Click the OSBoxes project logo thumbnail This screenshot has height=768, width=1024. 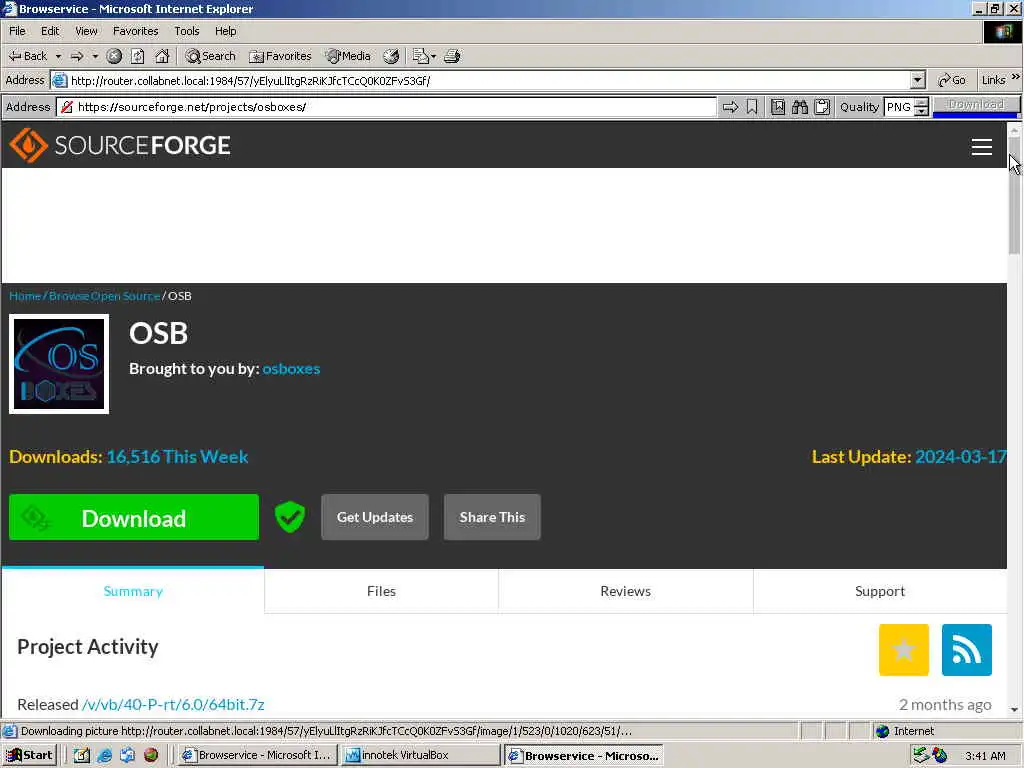(59, 364)
